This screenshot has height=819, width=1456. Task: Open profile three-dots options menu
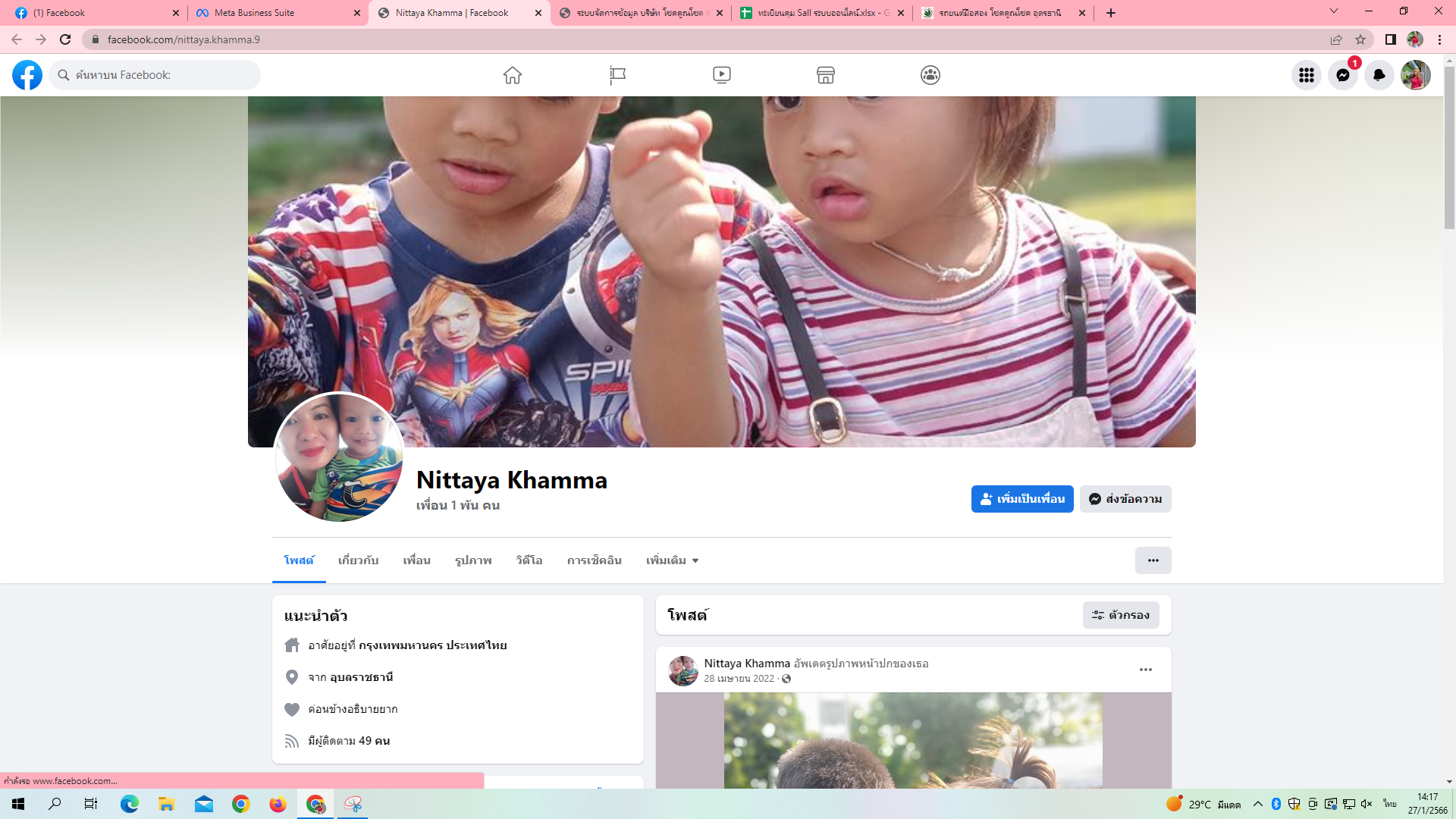point(1153,560)
